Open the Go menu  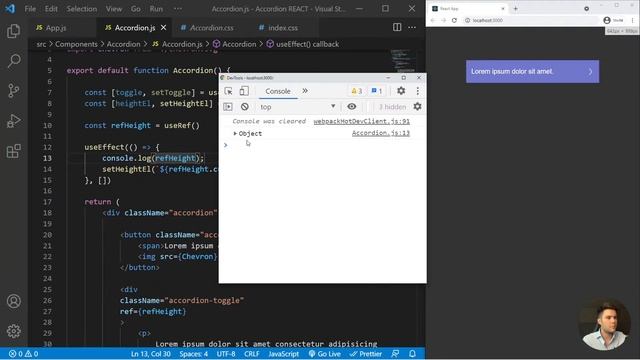(136, 9)
